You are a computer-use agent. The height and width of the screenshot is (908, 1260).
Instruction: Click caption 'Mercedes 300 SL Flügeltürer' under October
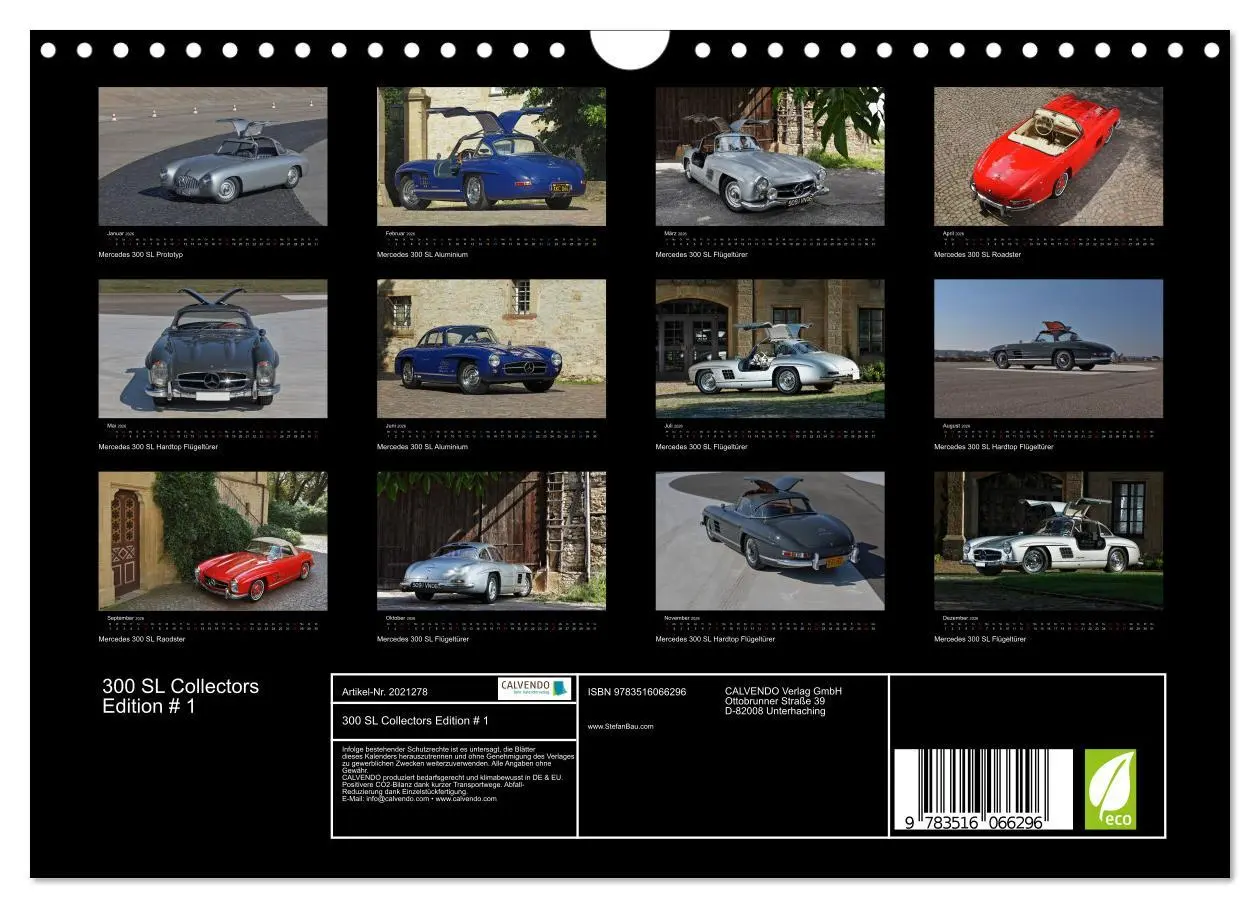[422, 639]
